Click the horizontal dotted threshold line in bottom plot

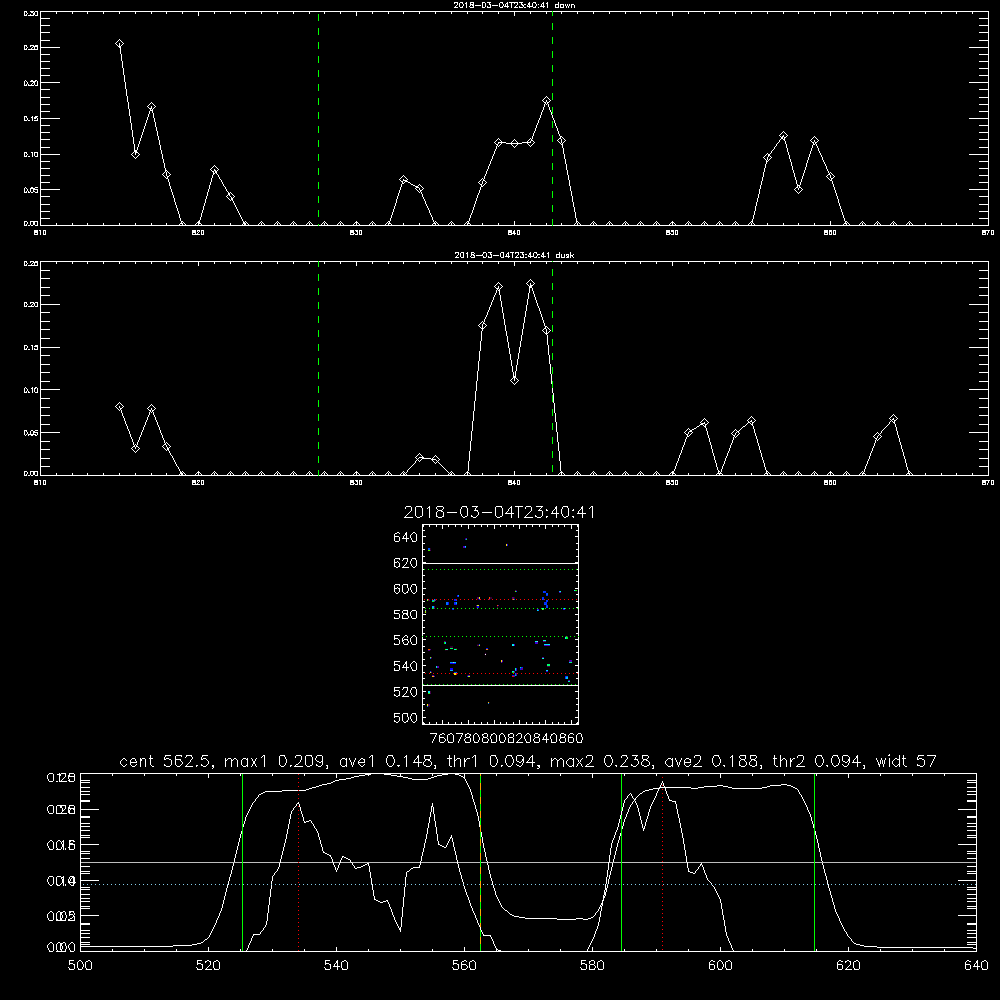528,885
